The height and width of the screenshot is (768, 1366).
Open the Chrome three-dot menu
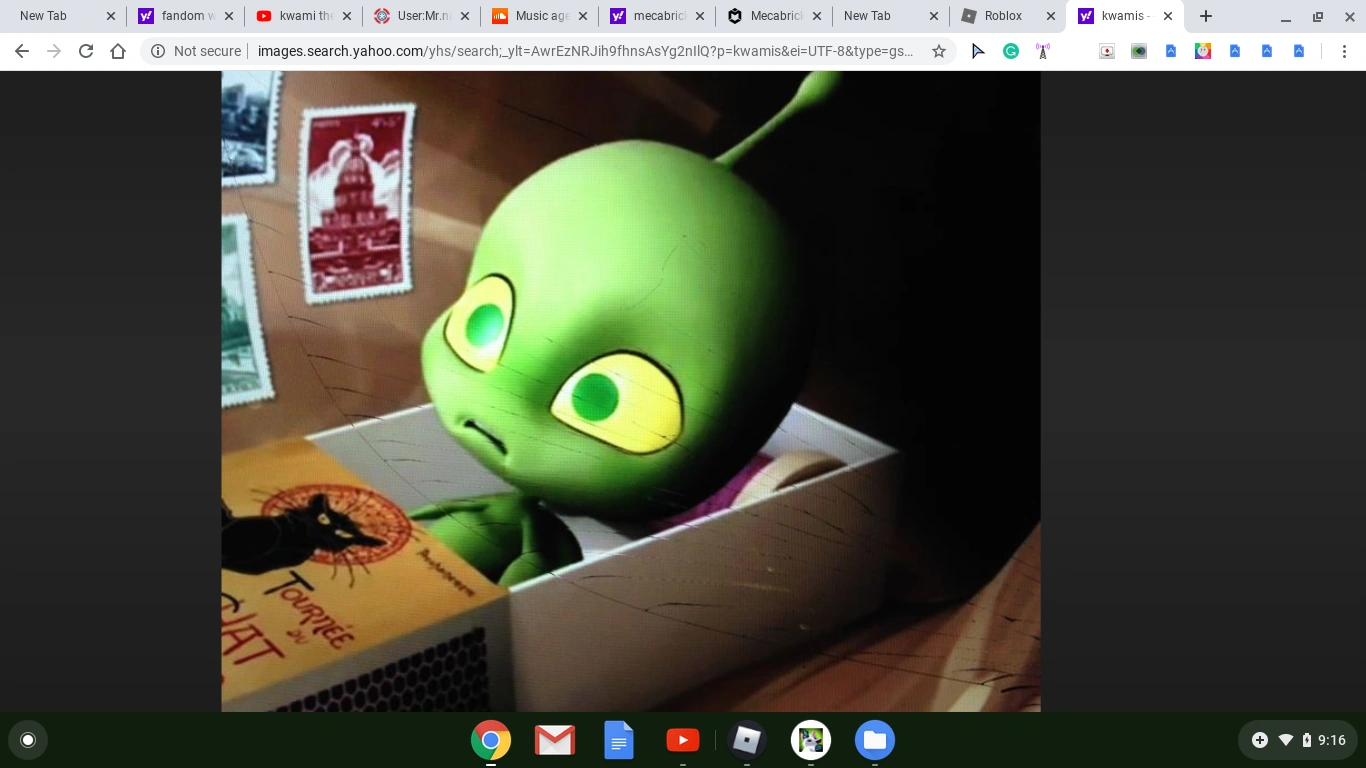(x=1345, y=51)
